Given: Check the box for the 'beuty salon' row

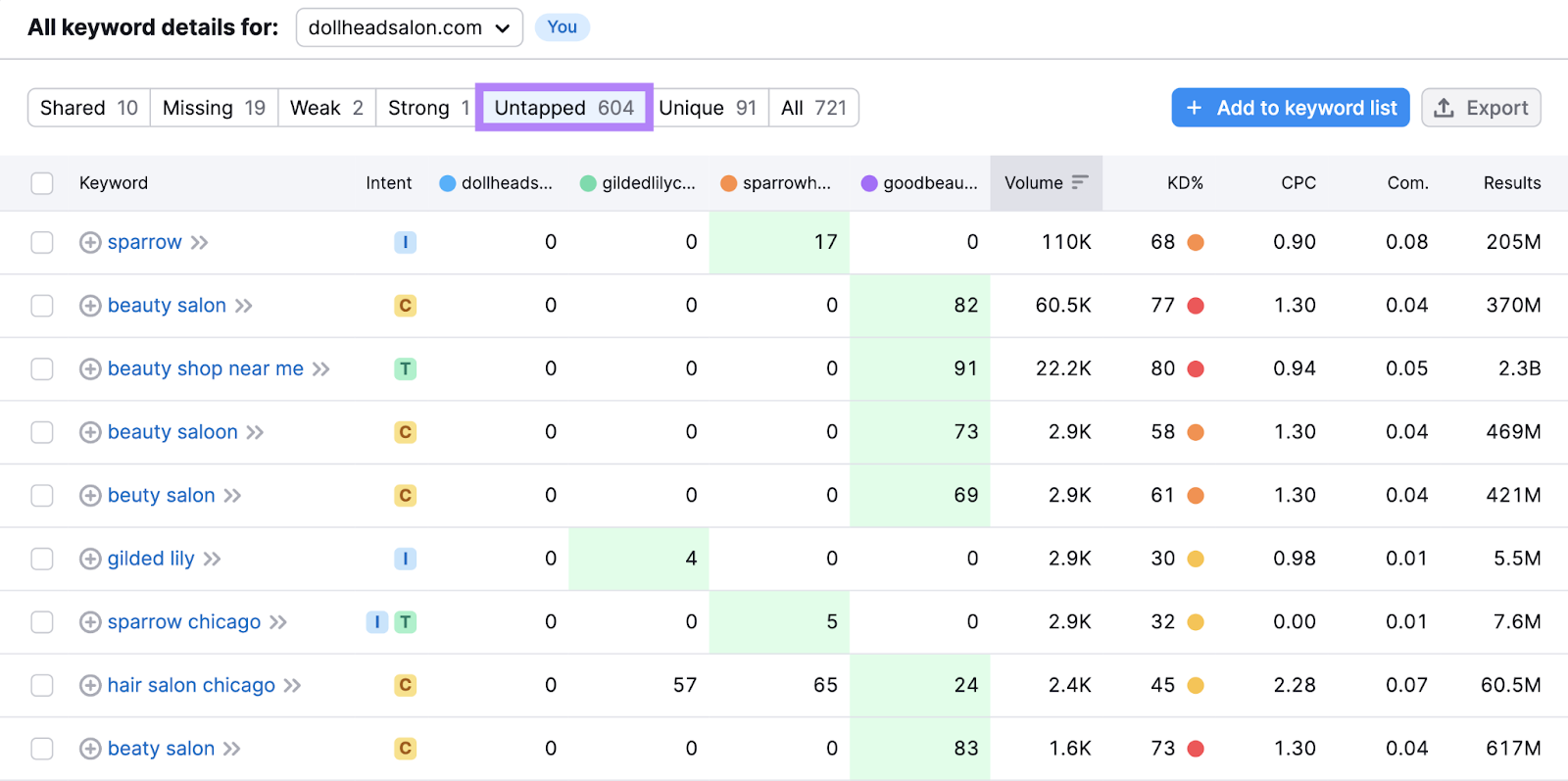Looking at the screenshot, I should click(42, 496).
